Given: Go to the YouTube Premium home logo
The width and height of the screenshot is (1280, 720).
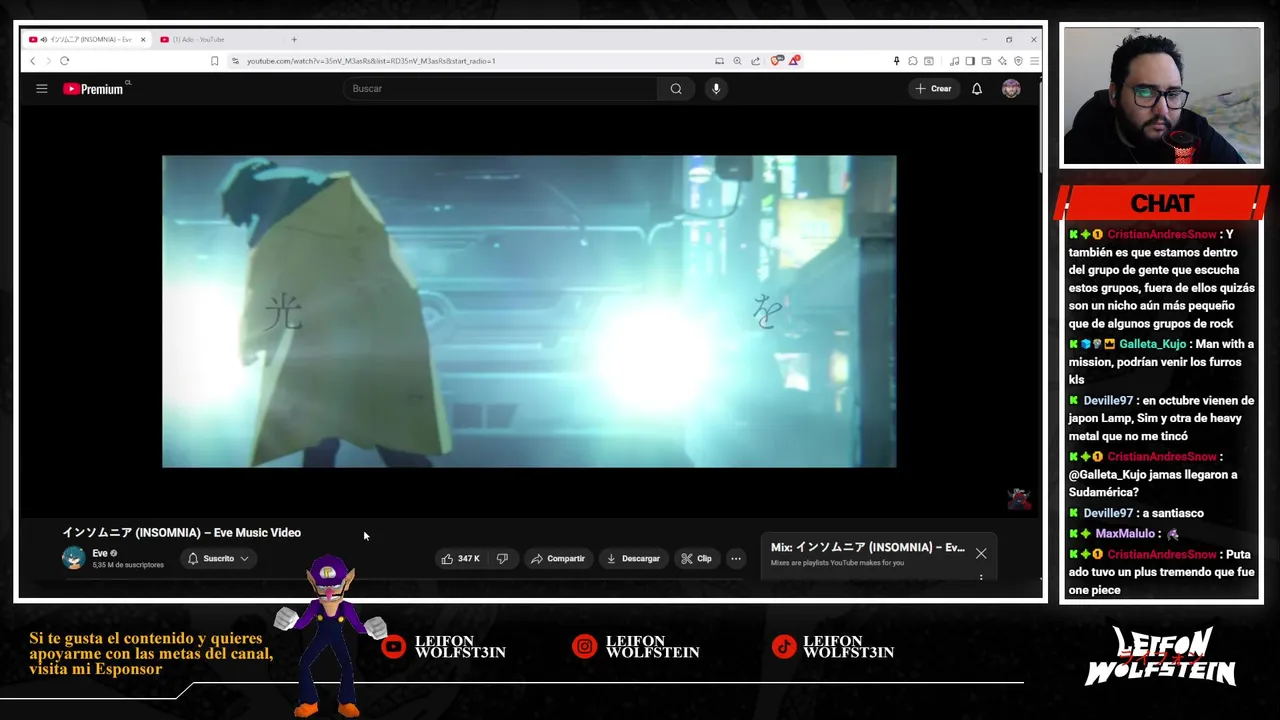Looking at the screenshot, I should [93, 89].
